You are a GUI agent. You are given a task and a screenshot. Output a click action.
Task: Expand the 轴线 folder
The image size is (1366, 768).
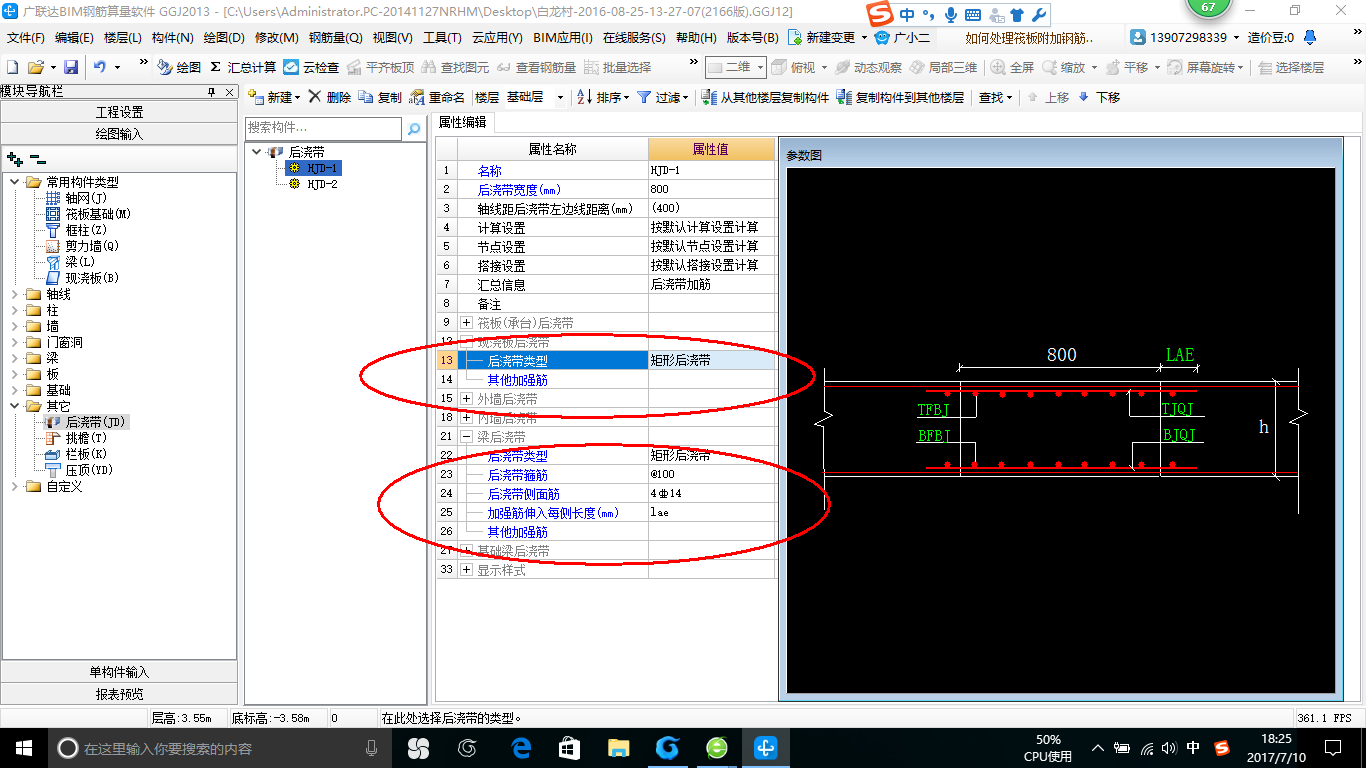coord(15,294)
